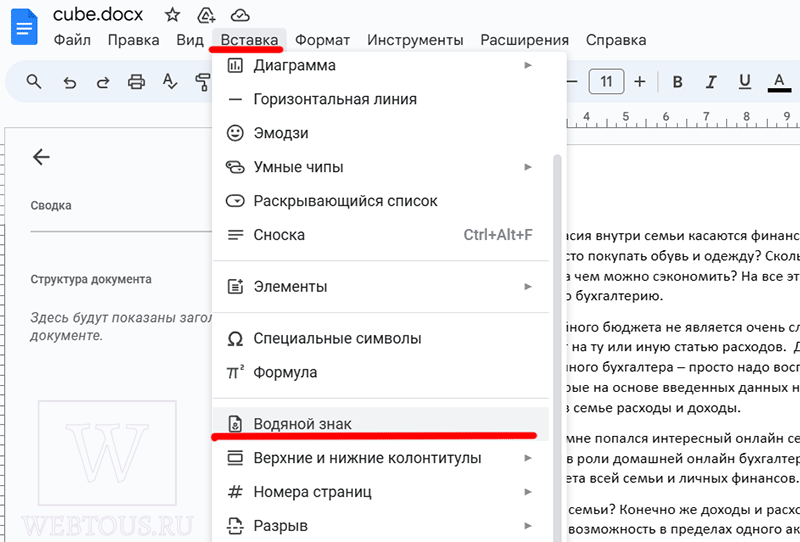The height and width of the screenshot is (542, 800).
Task: Insert a Сноска footnote
Action: pos(381,235)
